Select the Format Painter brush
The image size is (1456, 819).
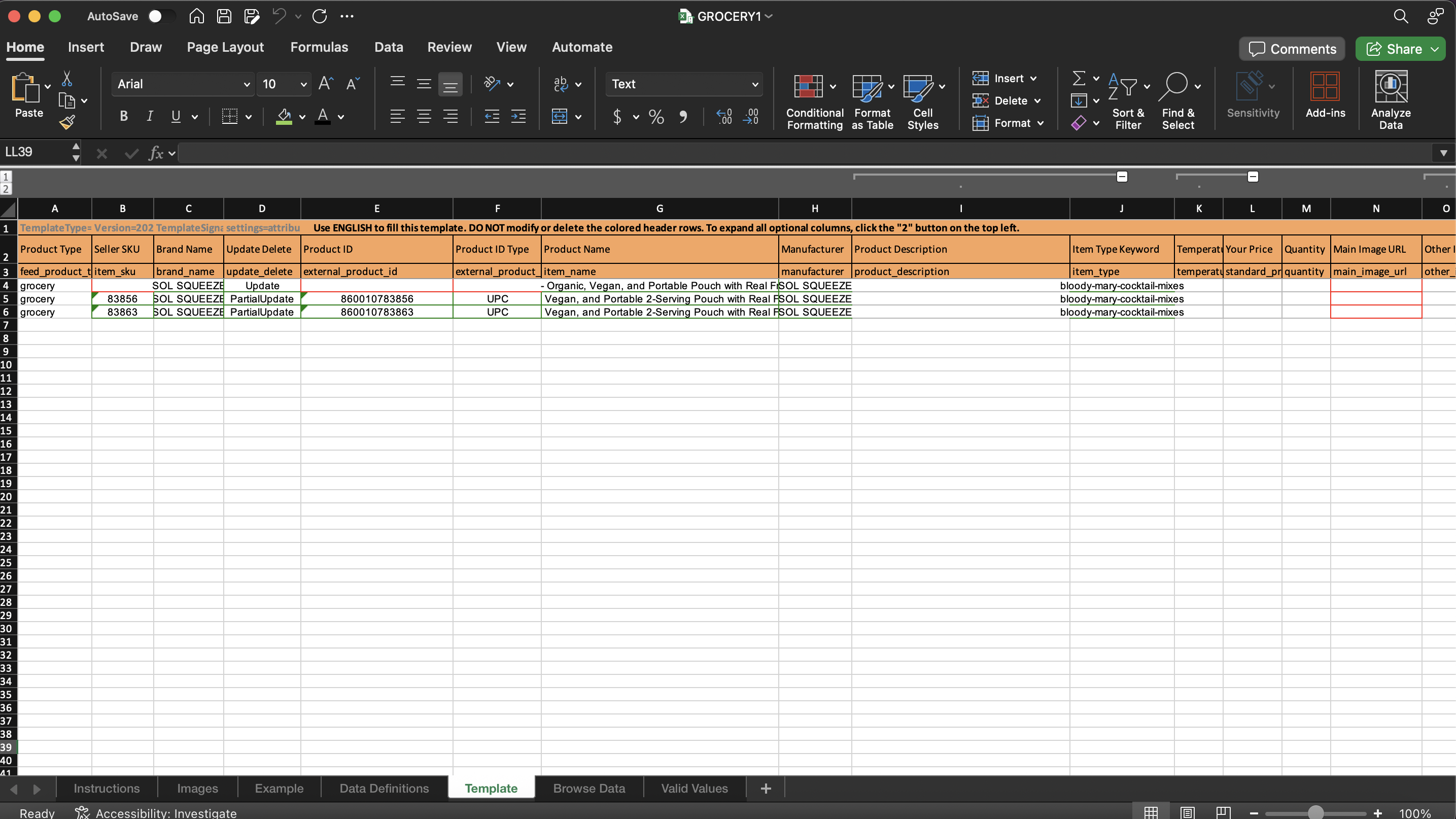coord(66,122)
